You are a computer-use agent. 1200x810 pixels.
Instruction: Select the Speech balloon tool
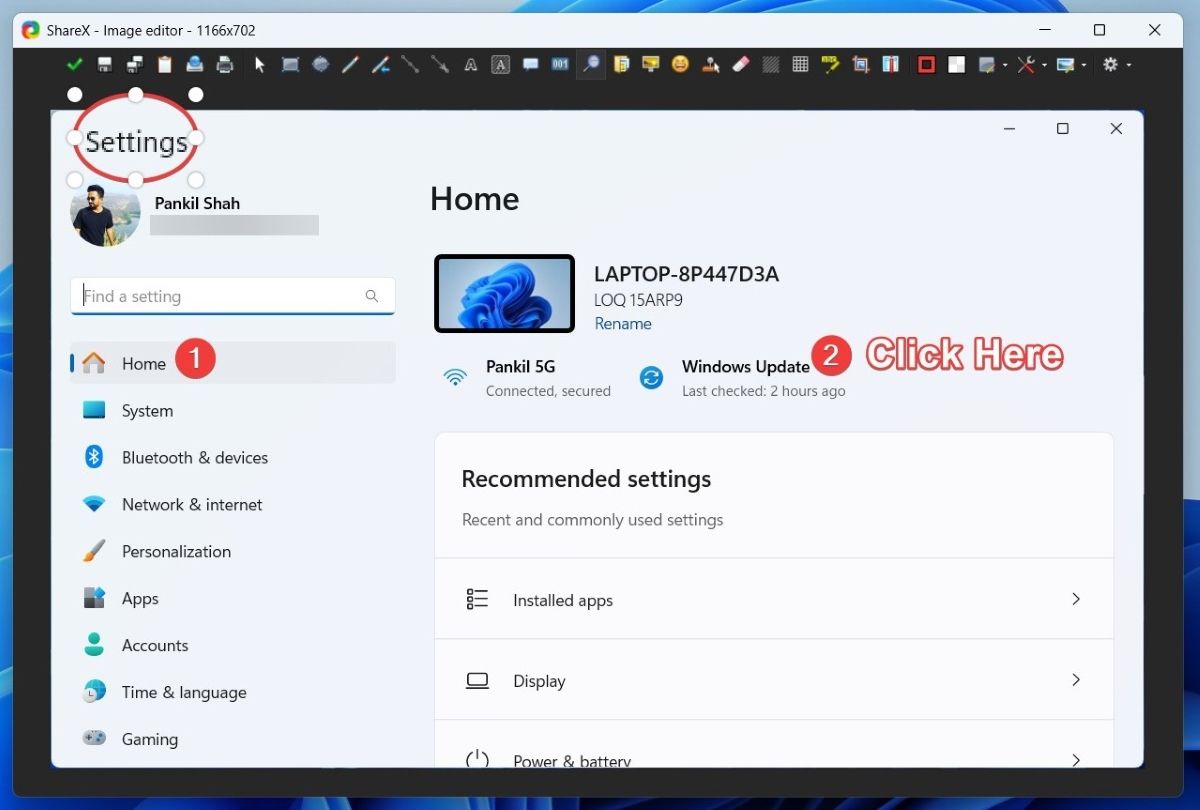click(x=530, y=64)
